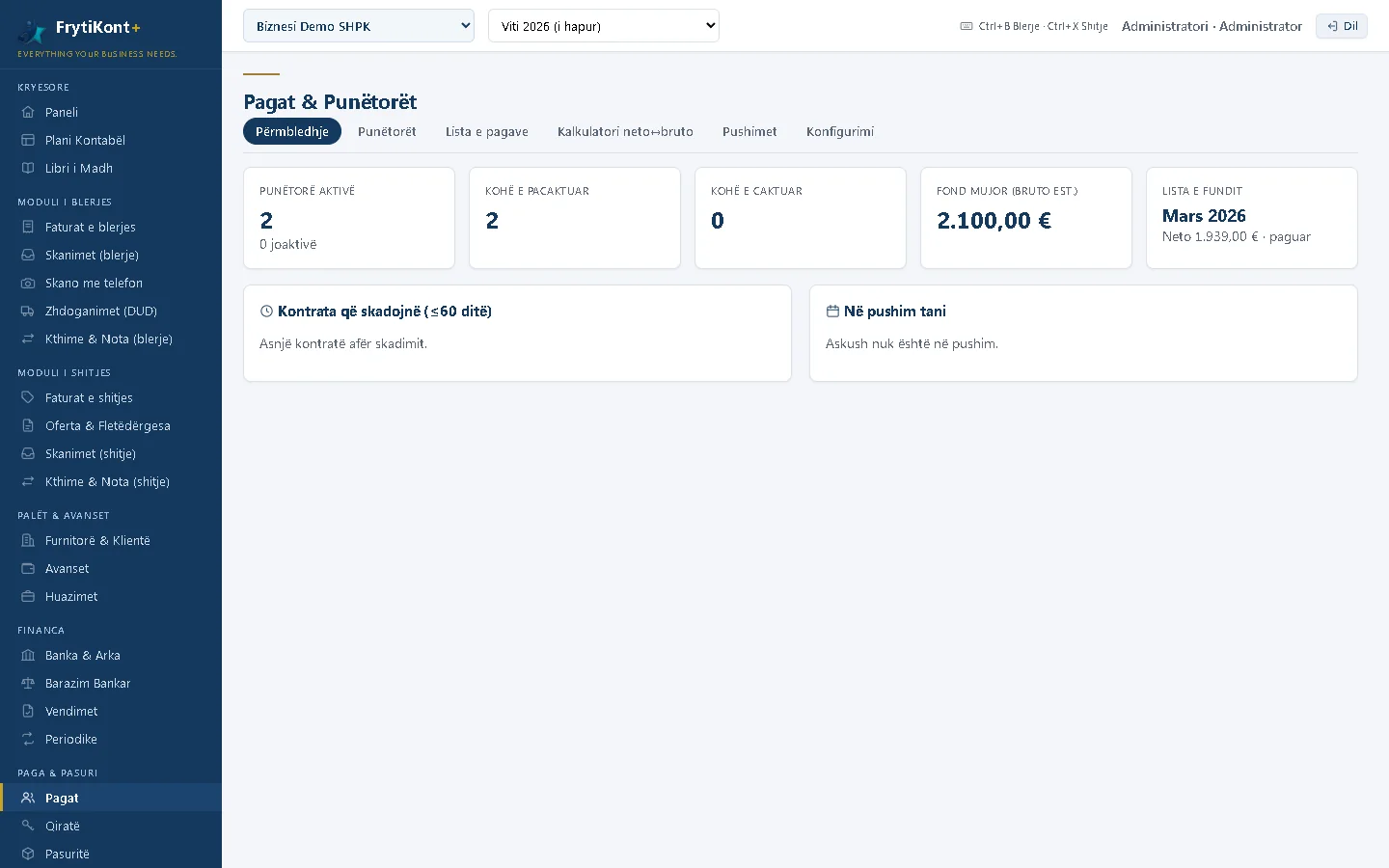
Task: Click the Qiratë key icon
Action: point(28,826)
